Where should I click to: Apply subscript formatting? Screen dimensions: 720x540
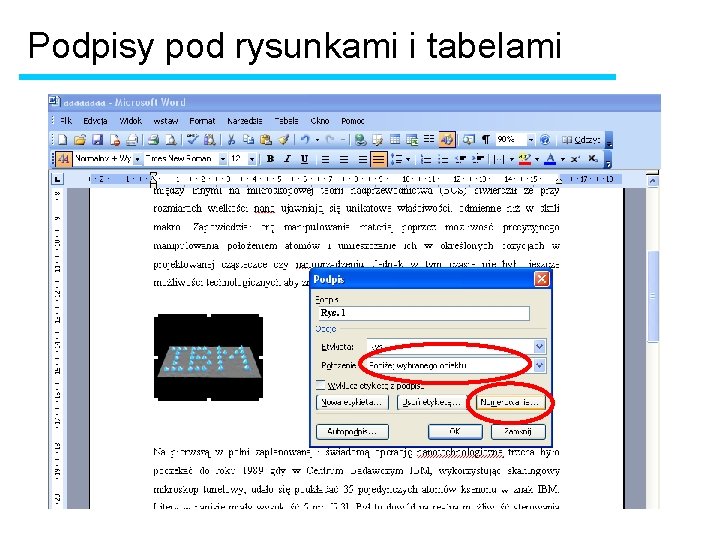593,159
